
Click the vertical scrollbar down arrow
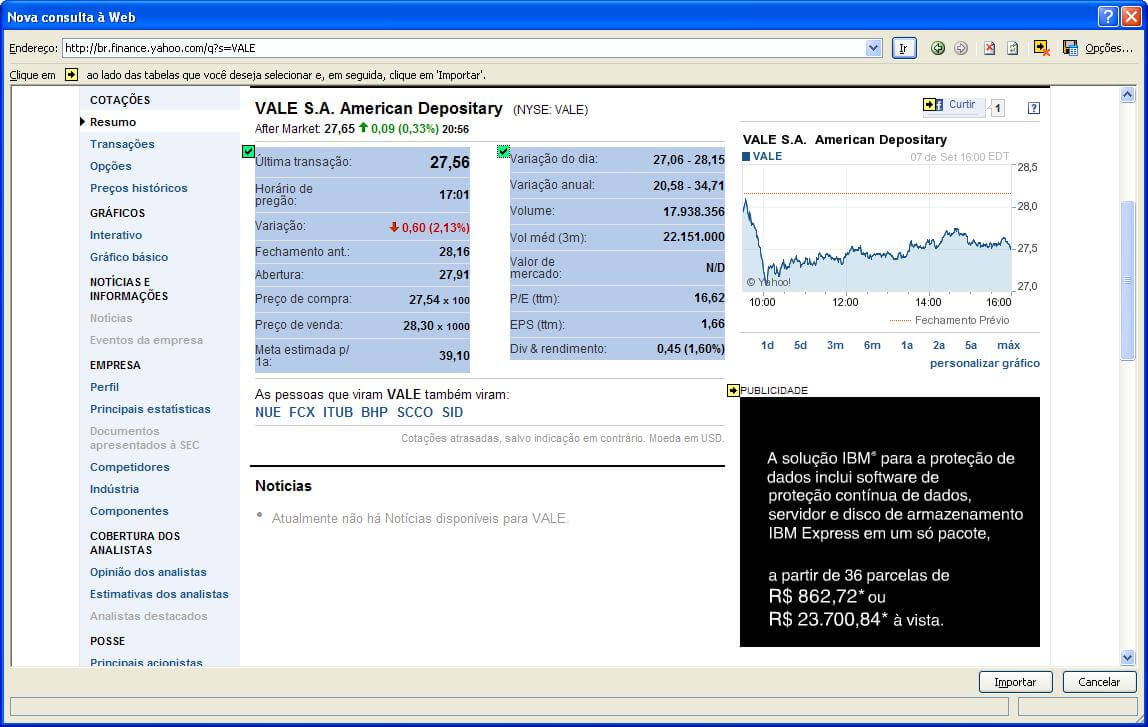pyautogui.click(x=1128, y=657)
